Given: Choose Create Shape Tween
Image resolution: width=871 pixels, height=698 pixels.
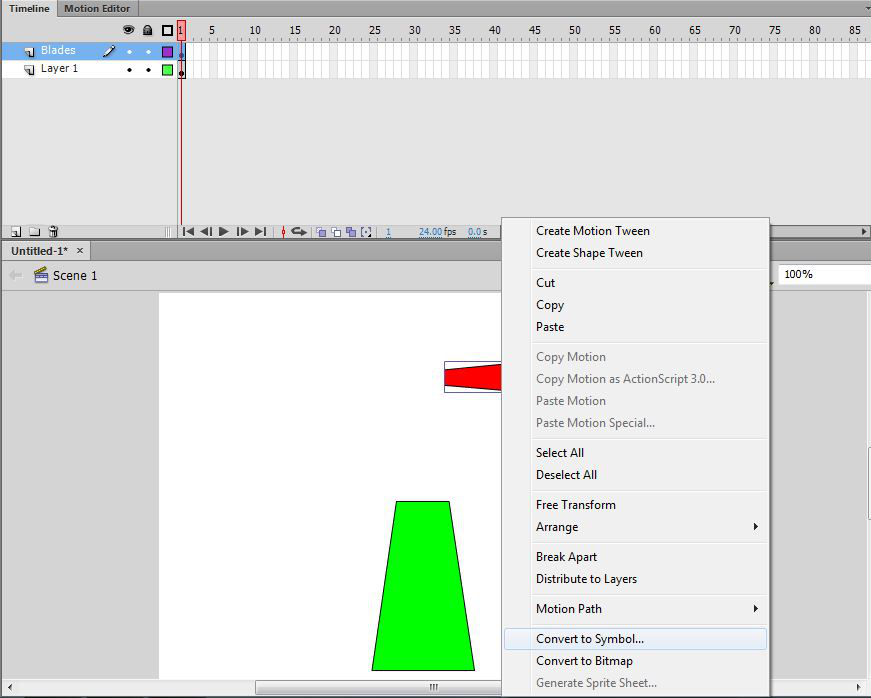Looking at the screenshot, I should click(x=589, y=253).
